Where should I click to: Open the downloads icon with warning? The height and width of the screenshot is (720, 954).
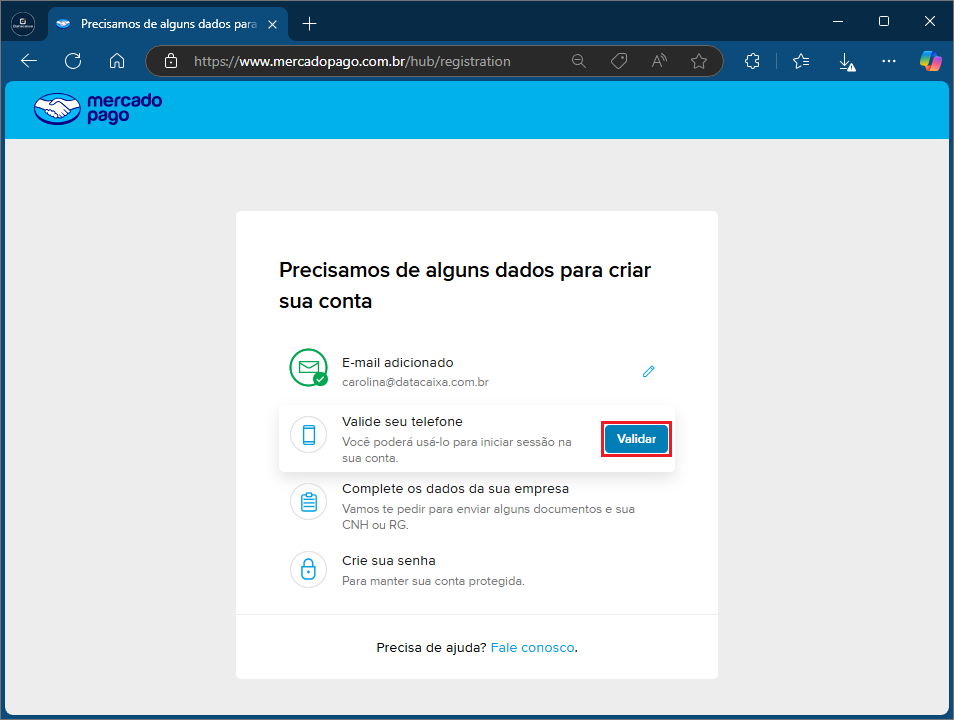(x=846, y=61)
